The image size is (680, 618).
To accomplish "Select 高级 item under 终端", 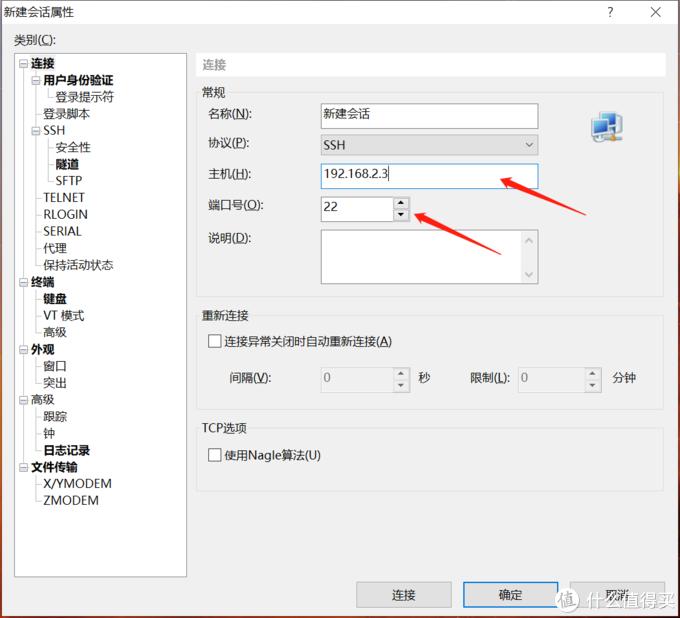I will coord(55,332).
